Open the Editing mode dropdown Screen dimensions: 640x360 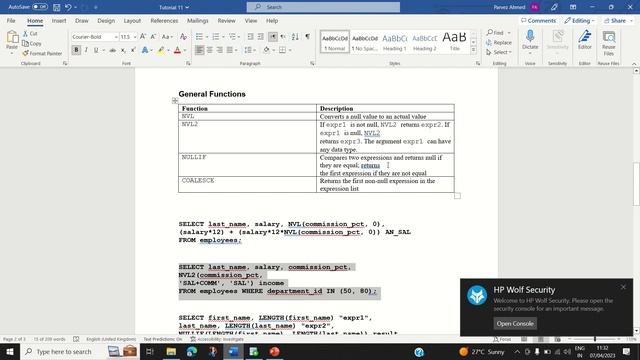pos(579,20)
